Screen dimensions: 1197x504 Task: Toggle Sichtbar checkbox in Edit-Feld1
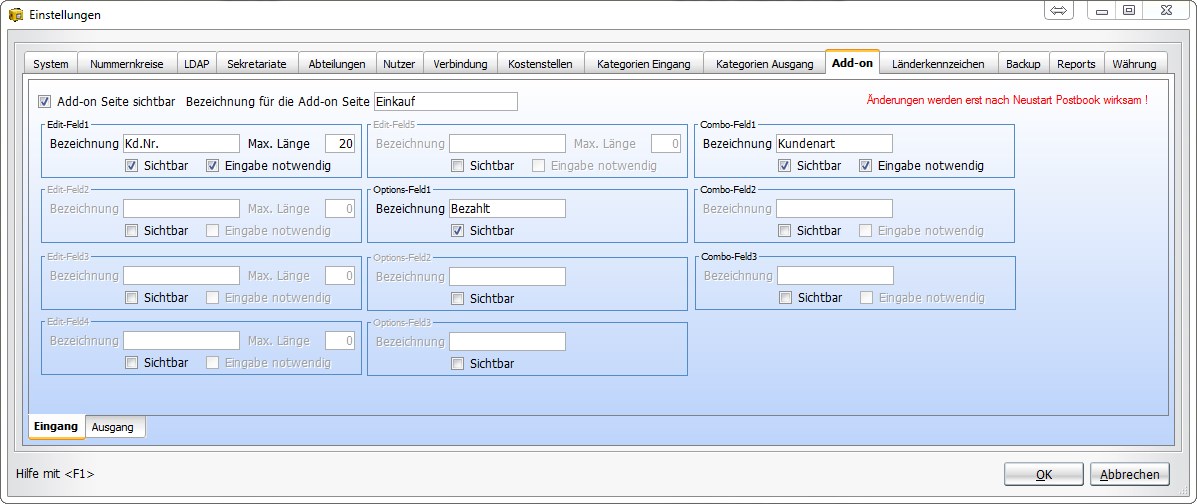[132, 166]
